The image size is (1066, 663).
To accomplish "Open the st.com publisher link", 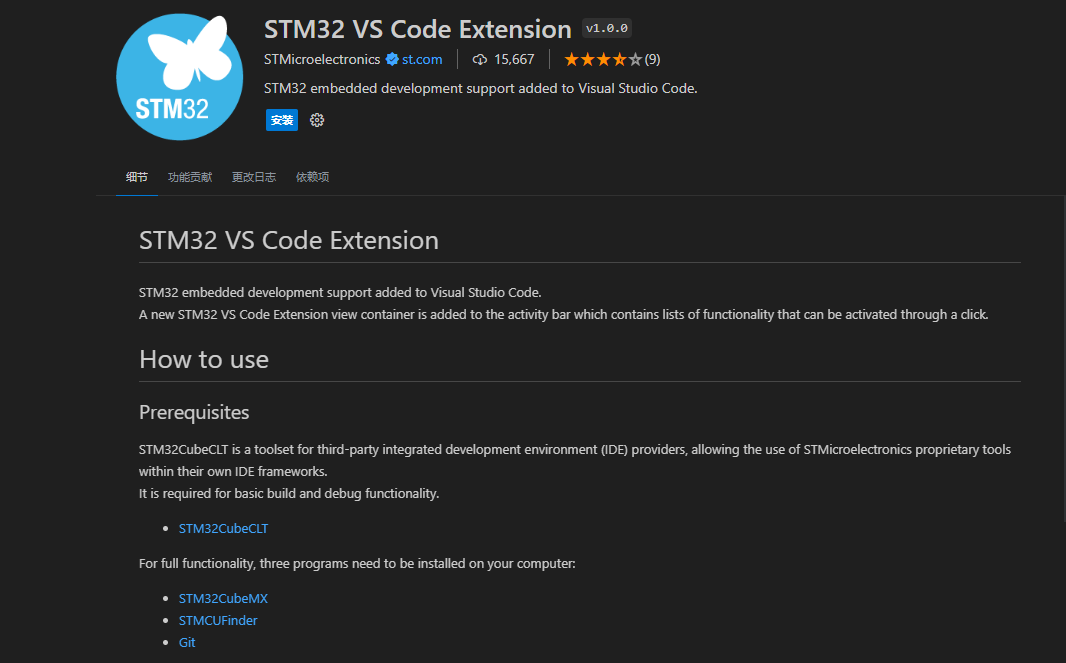I will (x=422, y=59).
